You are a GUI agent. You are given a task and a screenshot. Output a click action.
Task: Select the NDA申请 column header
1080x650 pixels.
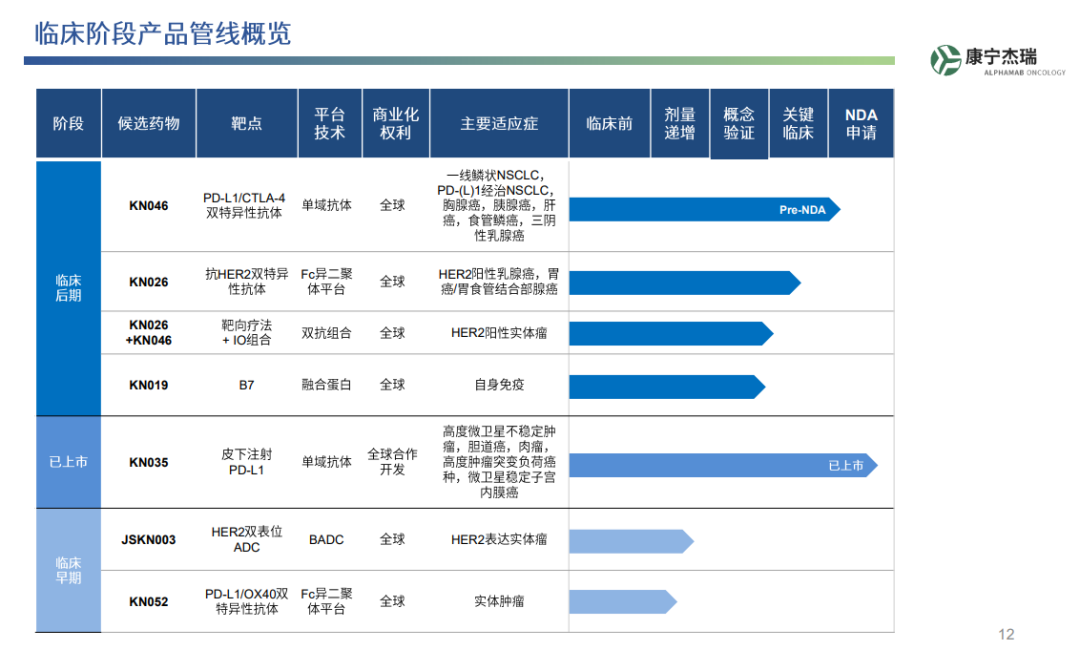(x=861, y=123)
